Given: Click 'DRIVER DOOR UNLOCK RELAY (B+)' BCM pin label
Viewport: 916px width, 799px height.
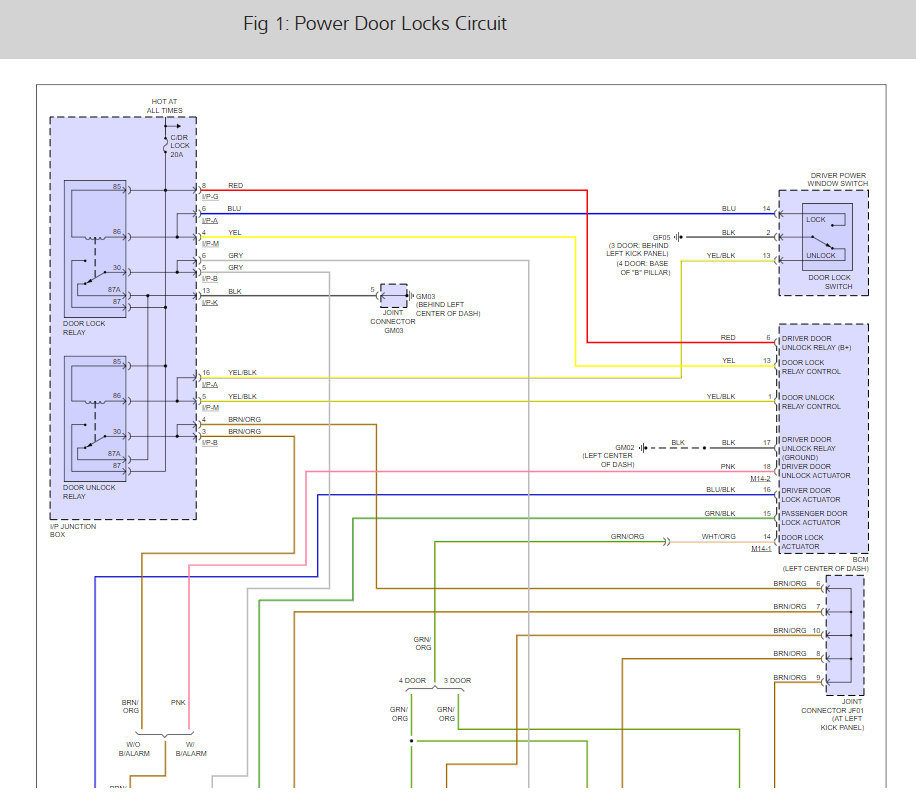Looking at the screenshot, I should 816,343.
